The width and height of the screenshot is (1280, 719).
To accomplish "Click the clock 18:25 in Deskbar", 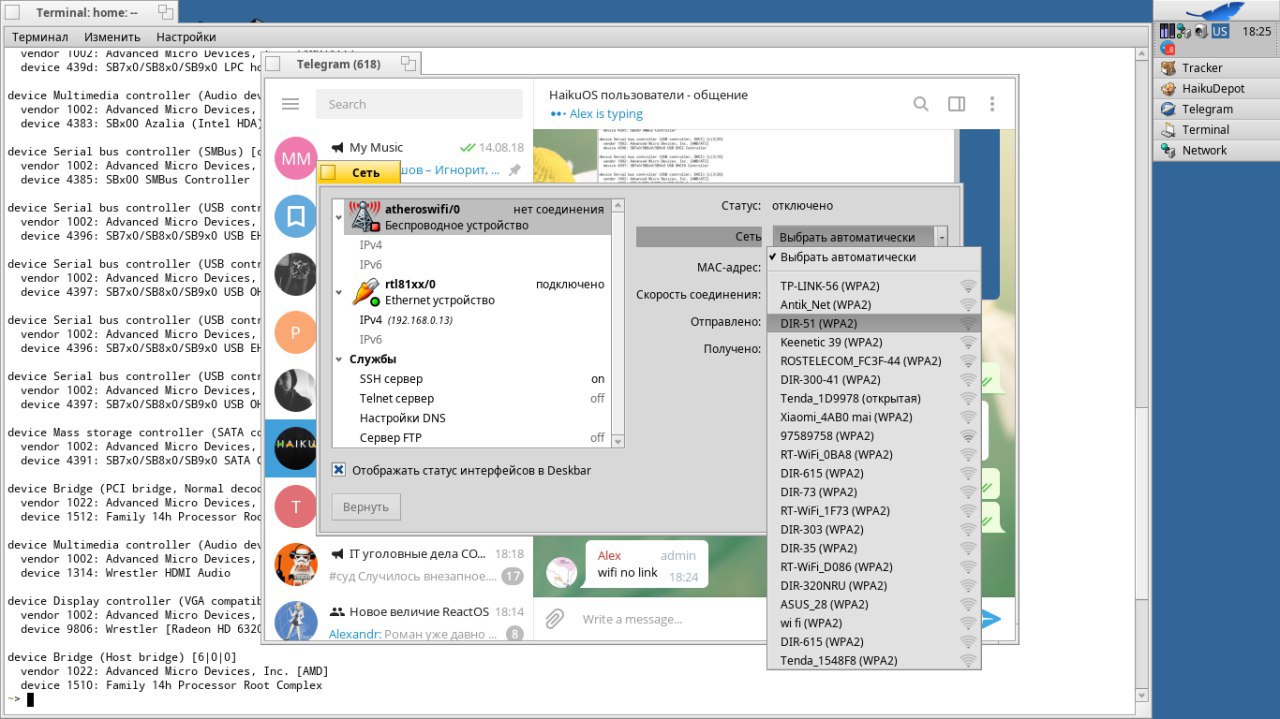I will coord(1256,31).
